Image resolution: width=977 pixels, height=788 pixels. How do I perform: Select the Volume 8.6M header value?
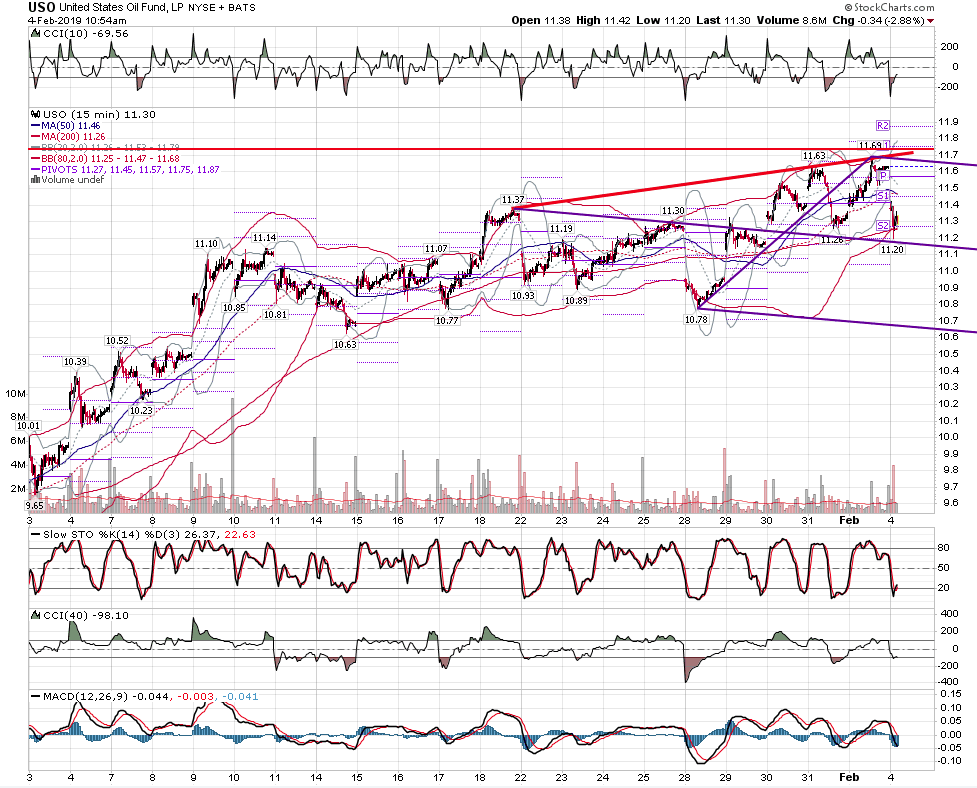tap(791, 20)
